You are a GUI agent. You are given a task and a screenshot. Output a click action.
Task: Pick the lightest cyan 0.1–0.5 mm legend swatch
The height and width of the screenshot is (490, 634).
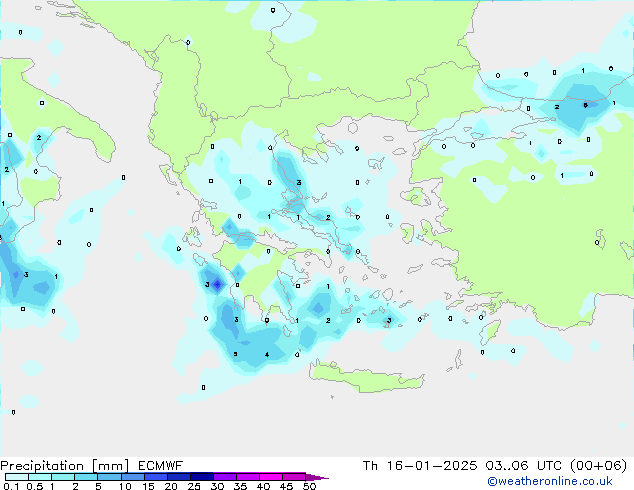point(17,477)
